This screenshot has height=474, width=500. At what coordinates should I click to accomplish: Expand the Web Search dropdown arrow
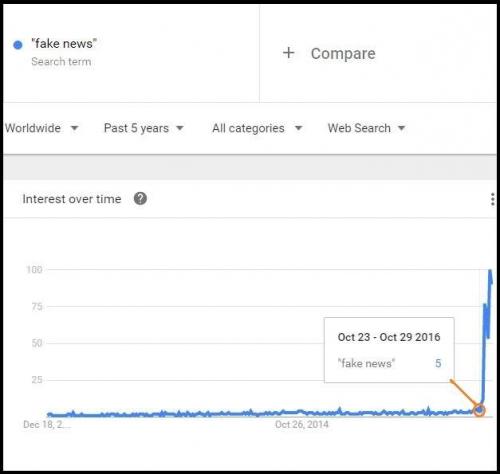coord(402,128)
